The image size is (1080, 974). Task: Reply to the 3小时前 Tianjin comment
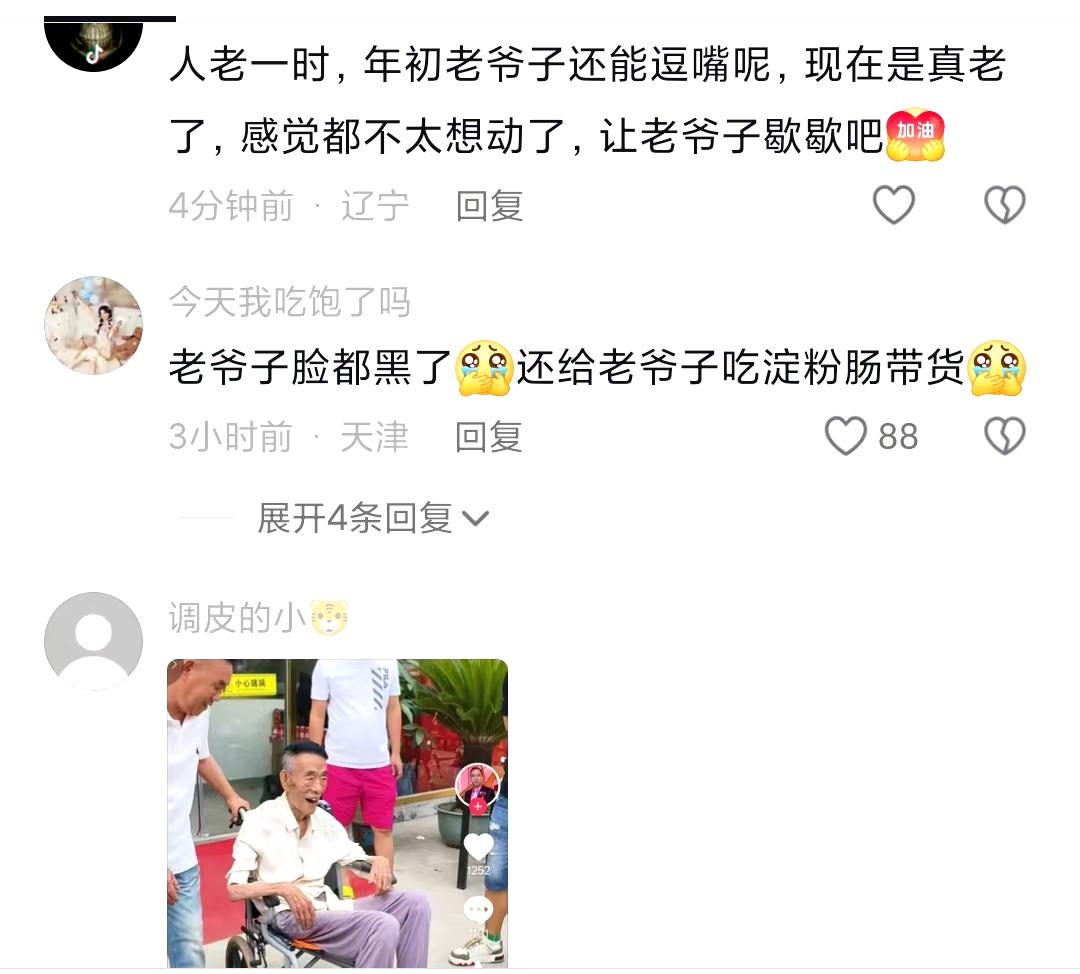[x=489, y=437]
